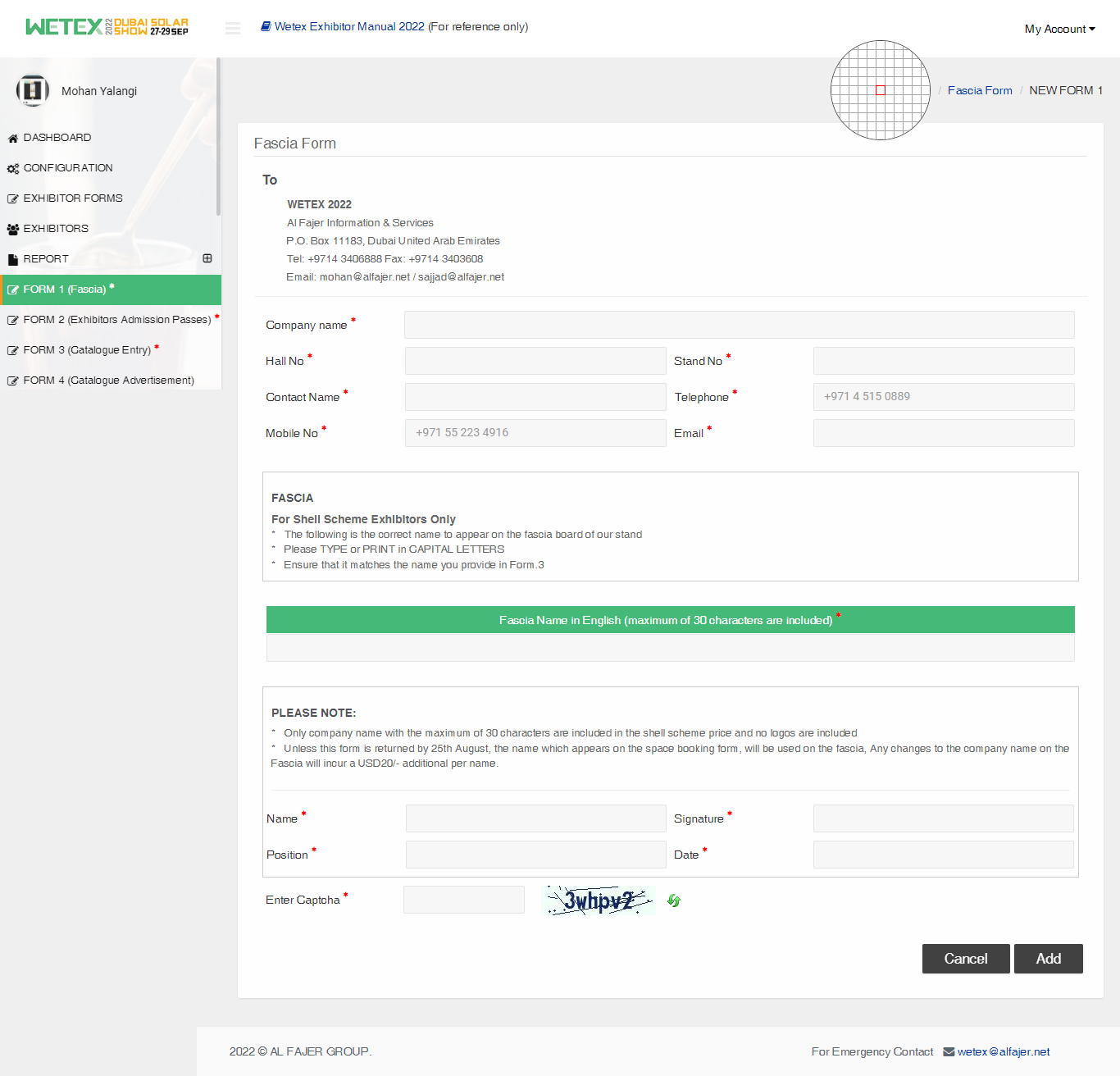This screenshot has height=1076, width=1120.
Task: Click Mohan Yalangi's profile avatar
Action: tap(33, 90)
